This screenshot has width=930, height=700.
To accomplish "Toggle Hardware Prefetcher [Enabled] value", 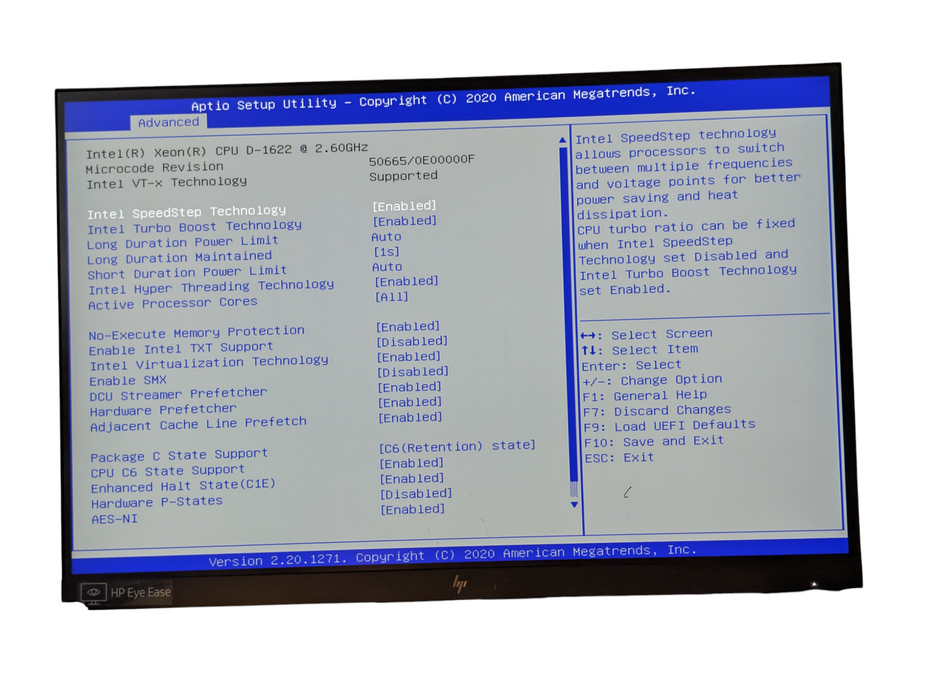I will pyautogui.click(x=410, y=402).
